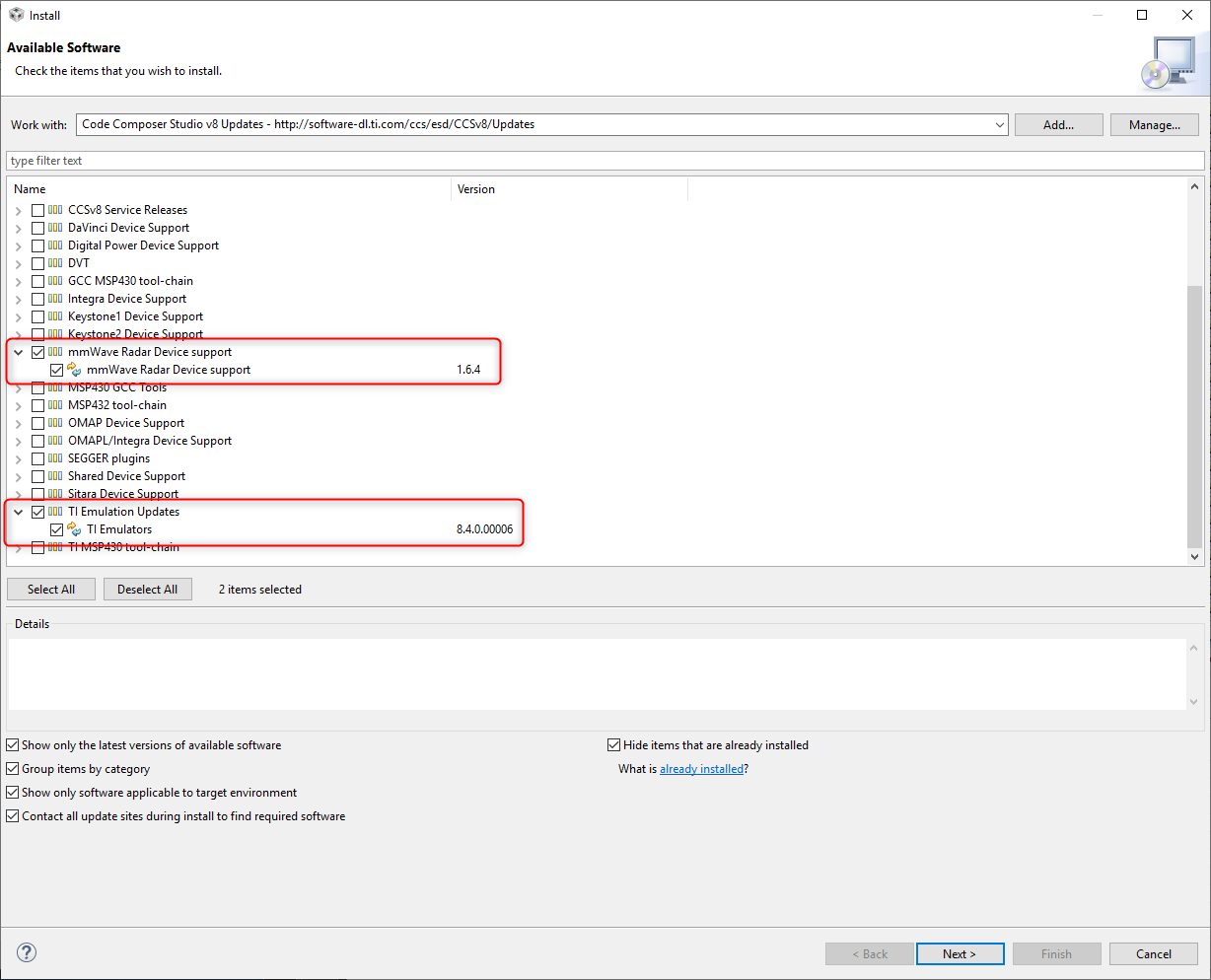This screenshot has height=980, width=1211.
Task: Check the CCSv8 Service Releases checkbox
Action: pyautogui.click(x=38, y=210)
